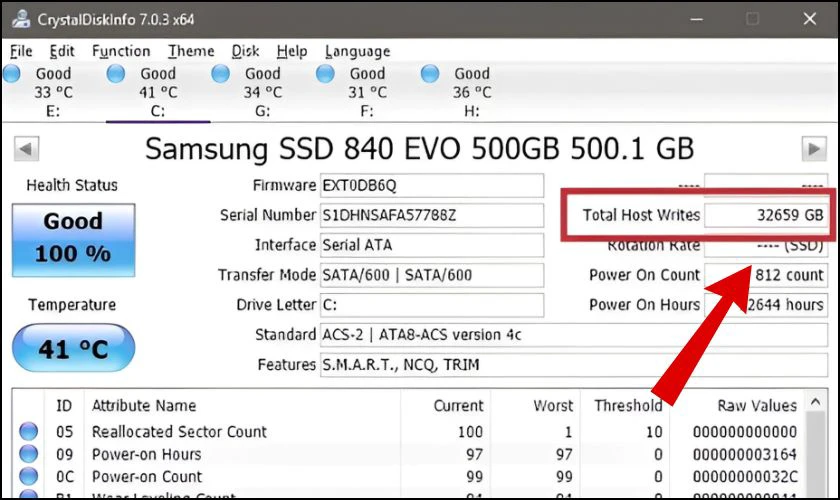The height and width of the screenshot is (500, 840).
Task: Open the Theme menu
Action: tap(191, 51)
